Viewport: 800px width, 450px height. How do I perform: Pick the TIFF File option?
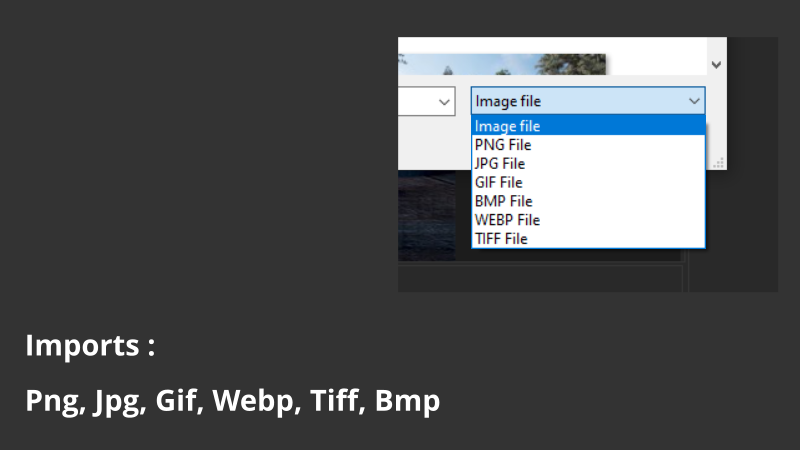[588, 239]
